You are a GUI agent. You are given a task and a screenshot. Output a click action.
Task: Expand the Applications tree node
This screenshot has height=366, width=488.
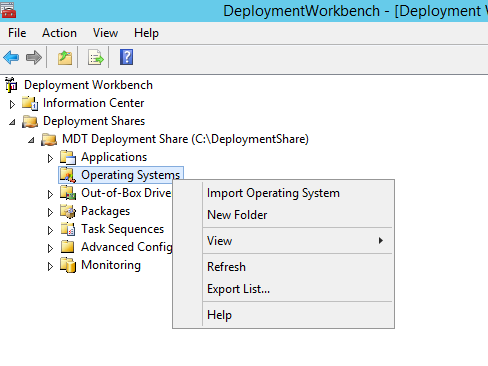pos(50,158)
